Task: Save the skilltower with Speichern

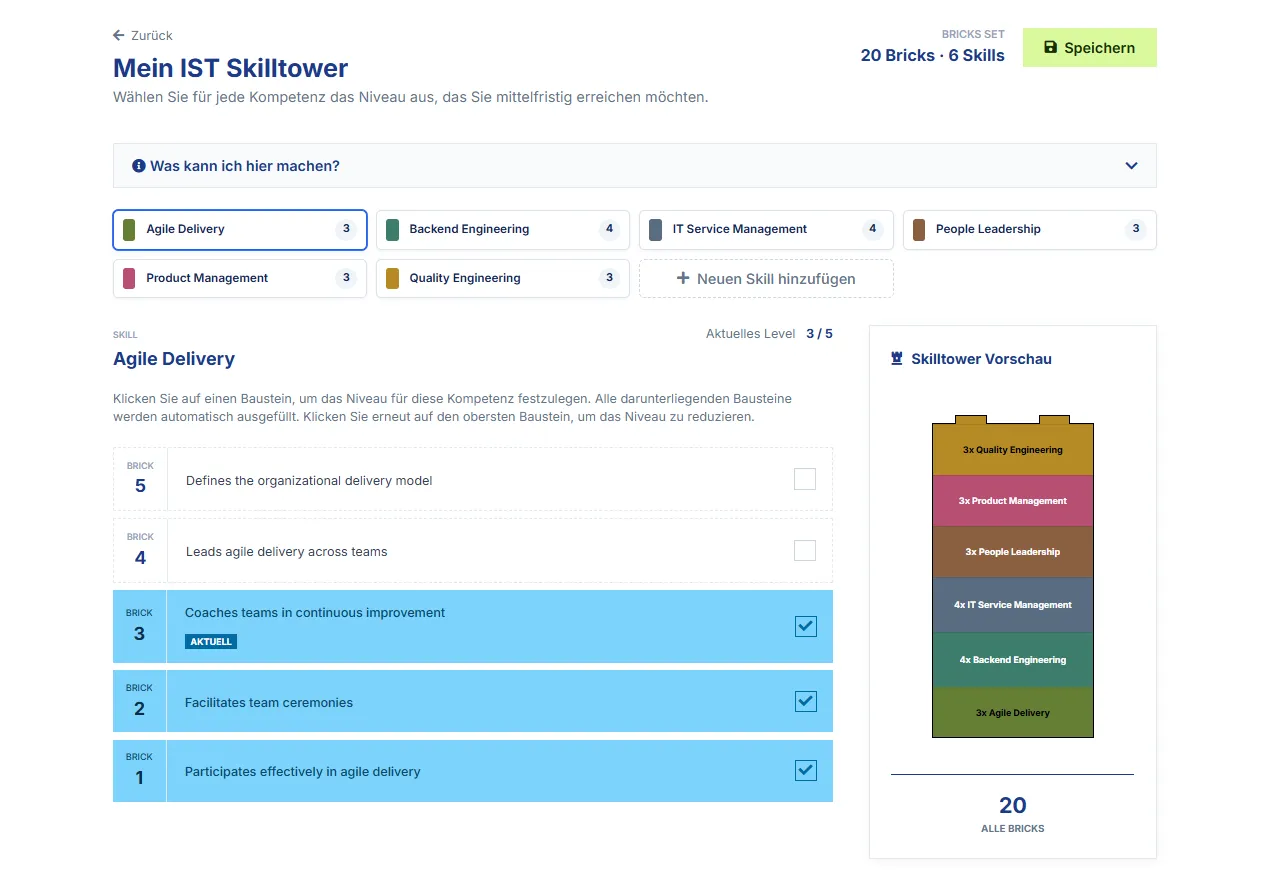Action: [x=1089, y=47]
